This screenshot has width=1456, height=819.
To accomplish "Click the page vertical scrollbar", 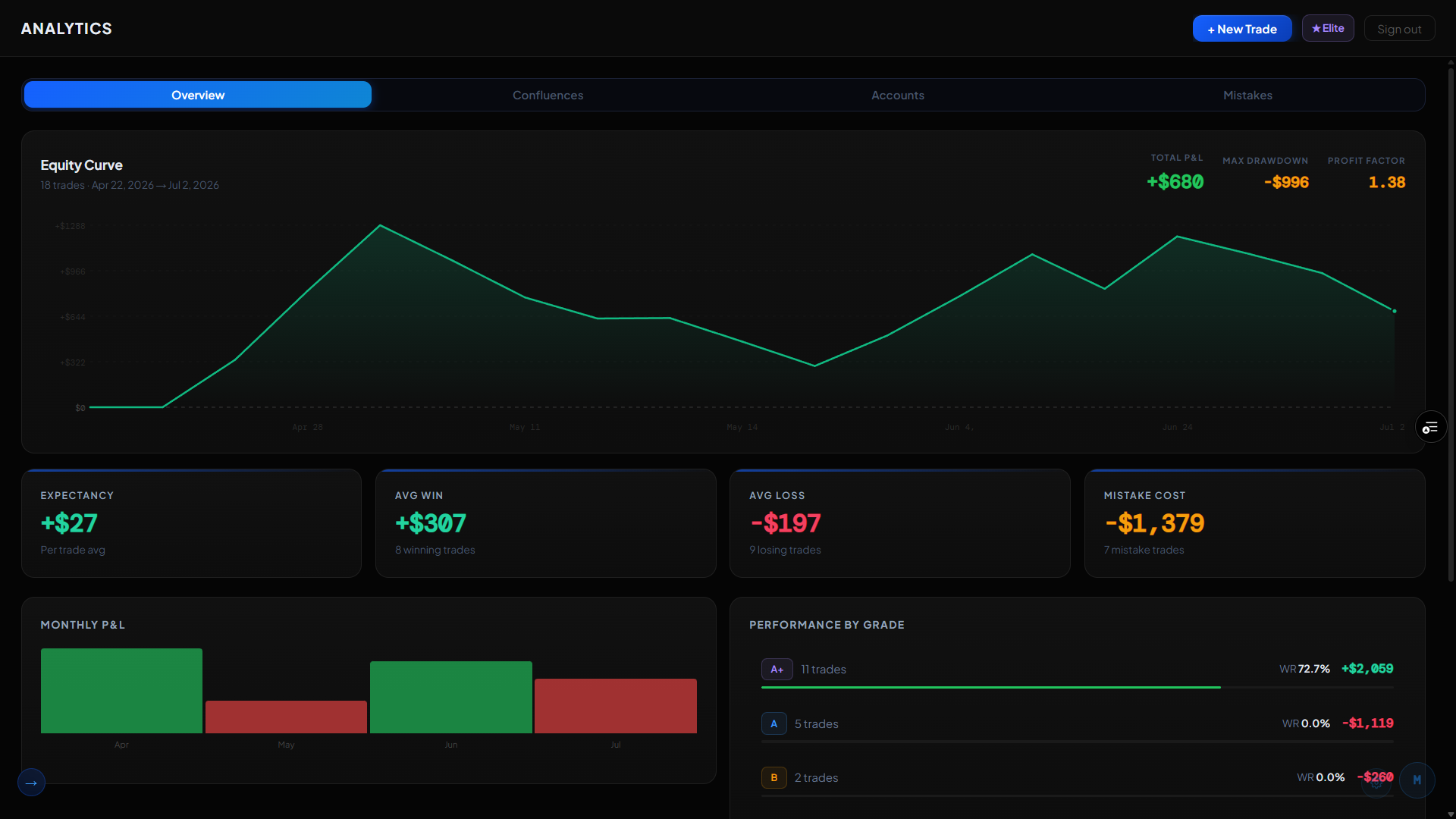I will [x=1451, y=326].
